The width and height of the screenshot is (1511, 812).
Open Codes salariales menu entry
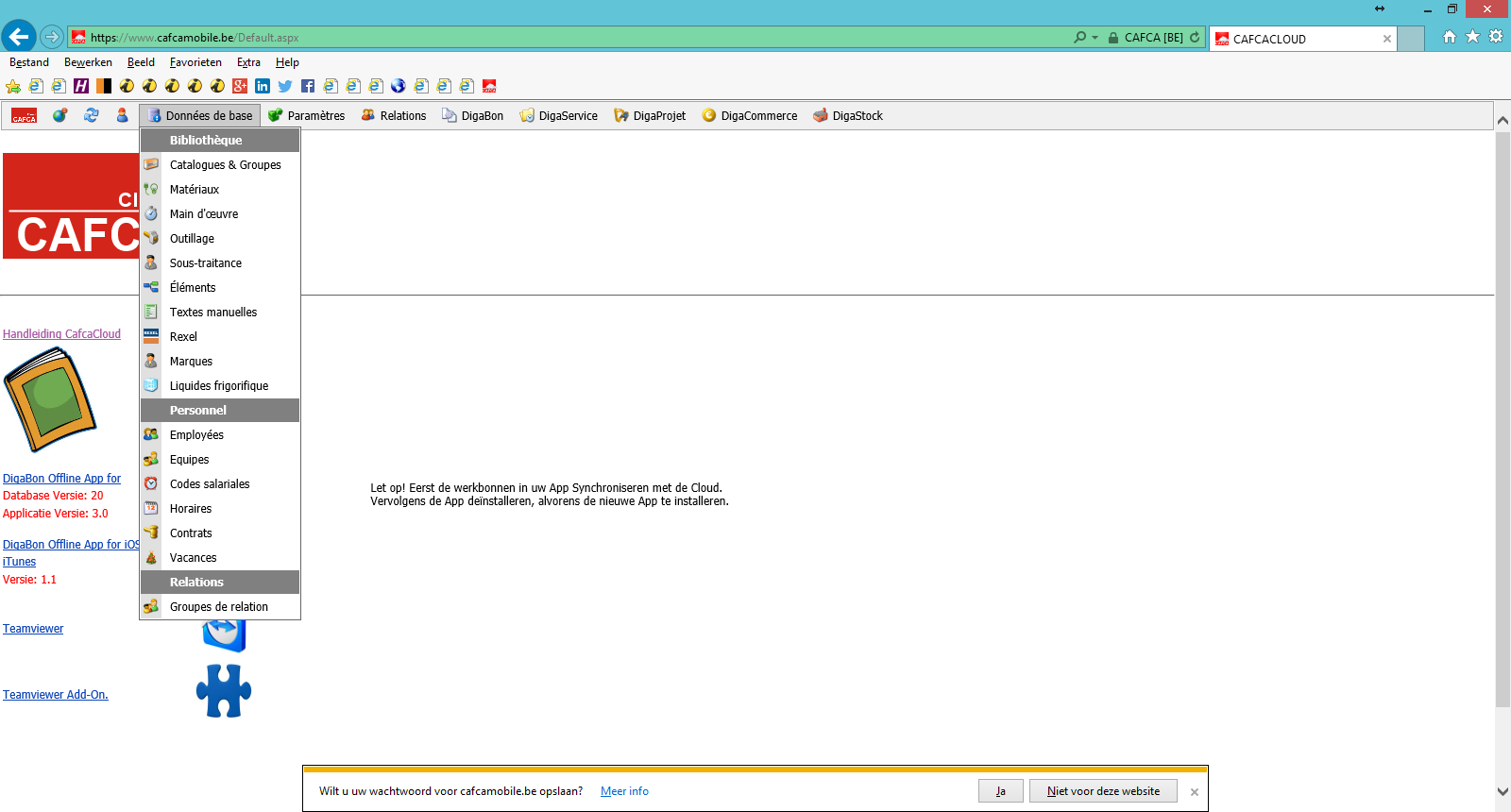pos(220,484)
